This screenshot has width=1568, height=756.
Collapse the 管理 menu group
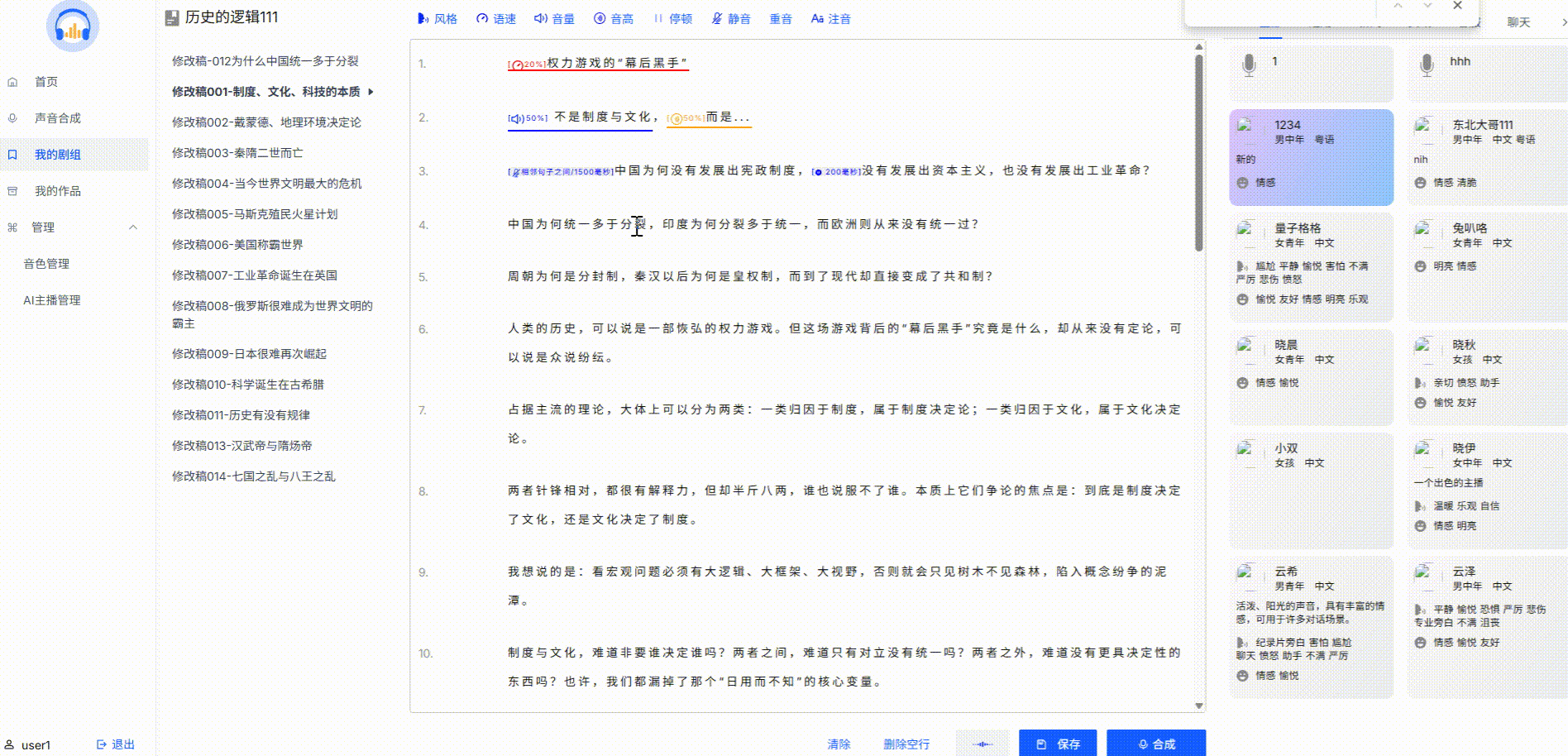(133, 227)
